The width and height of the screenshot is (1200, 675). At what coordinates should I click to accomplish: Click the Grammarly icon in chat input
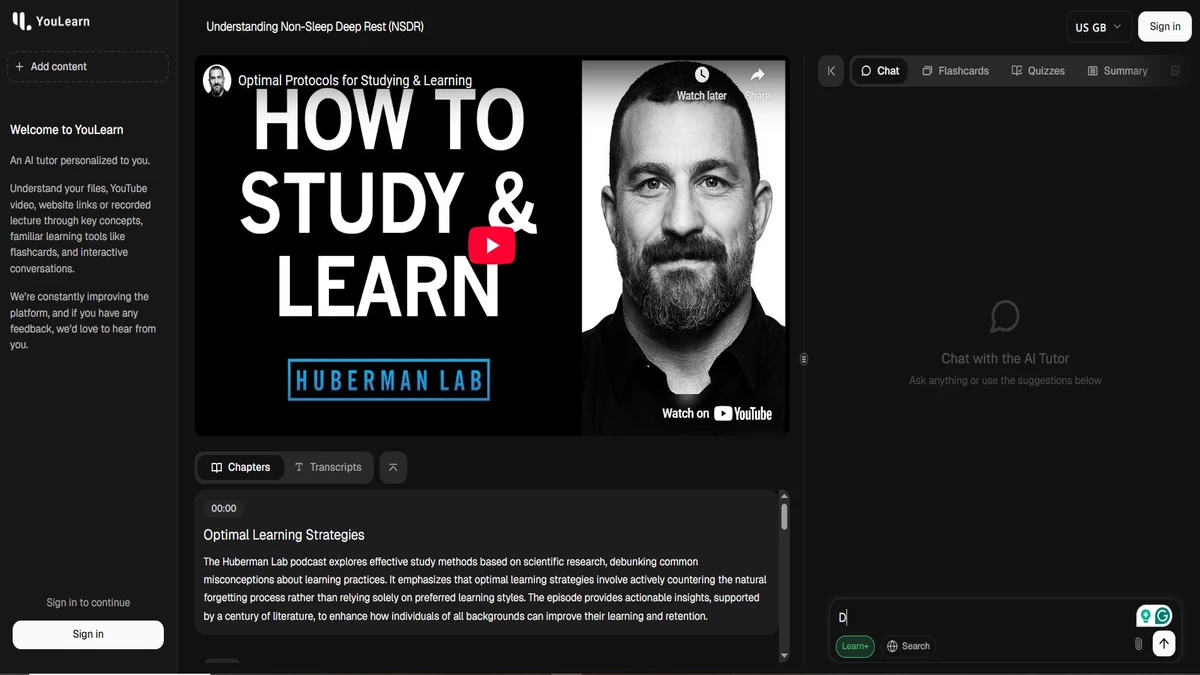pyautogui.click(x=1163, y=616)
